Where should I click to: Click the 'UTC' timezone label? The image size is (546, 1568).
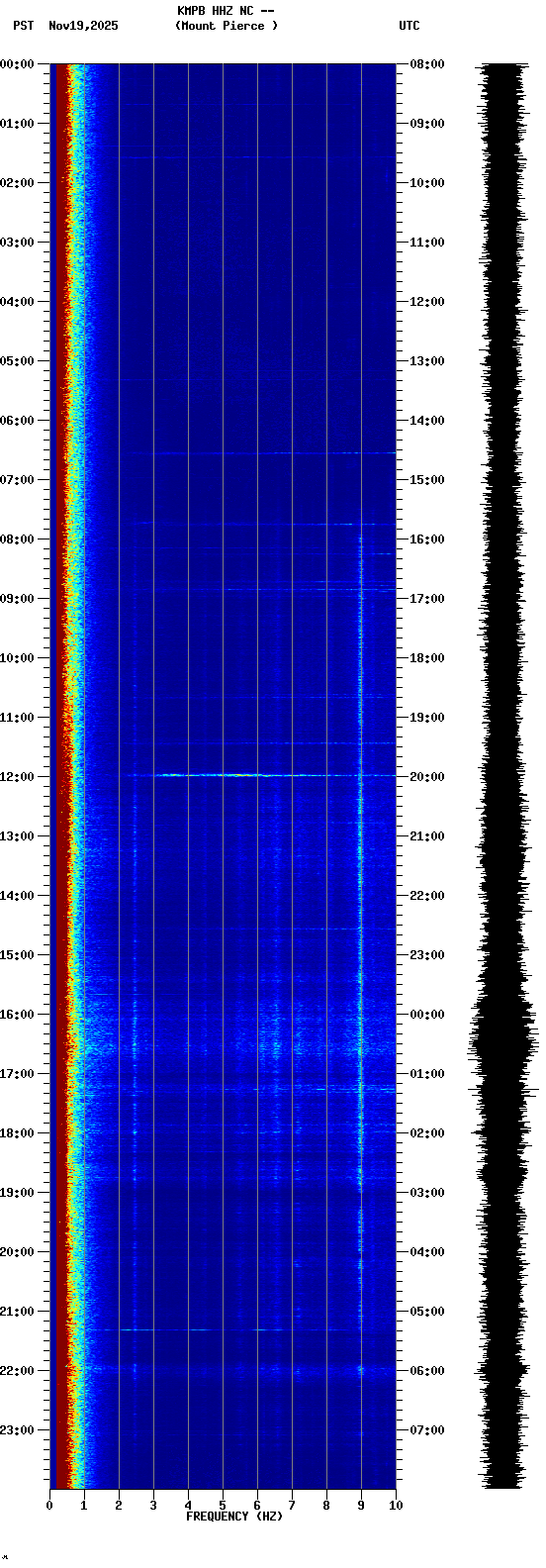409,26
